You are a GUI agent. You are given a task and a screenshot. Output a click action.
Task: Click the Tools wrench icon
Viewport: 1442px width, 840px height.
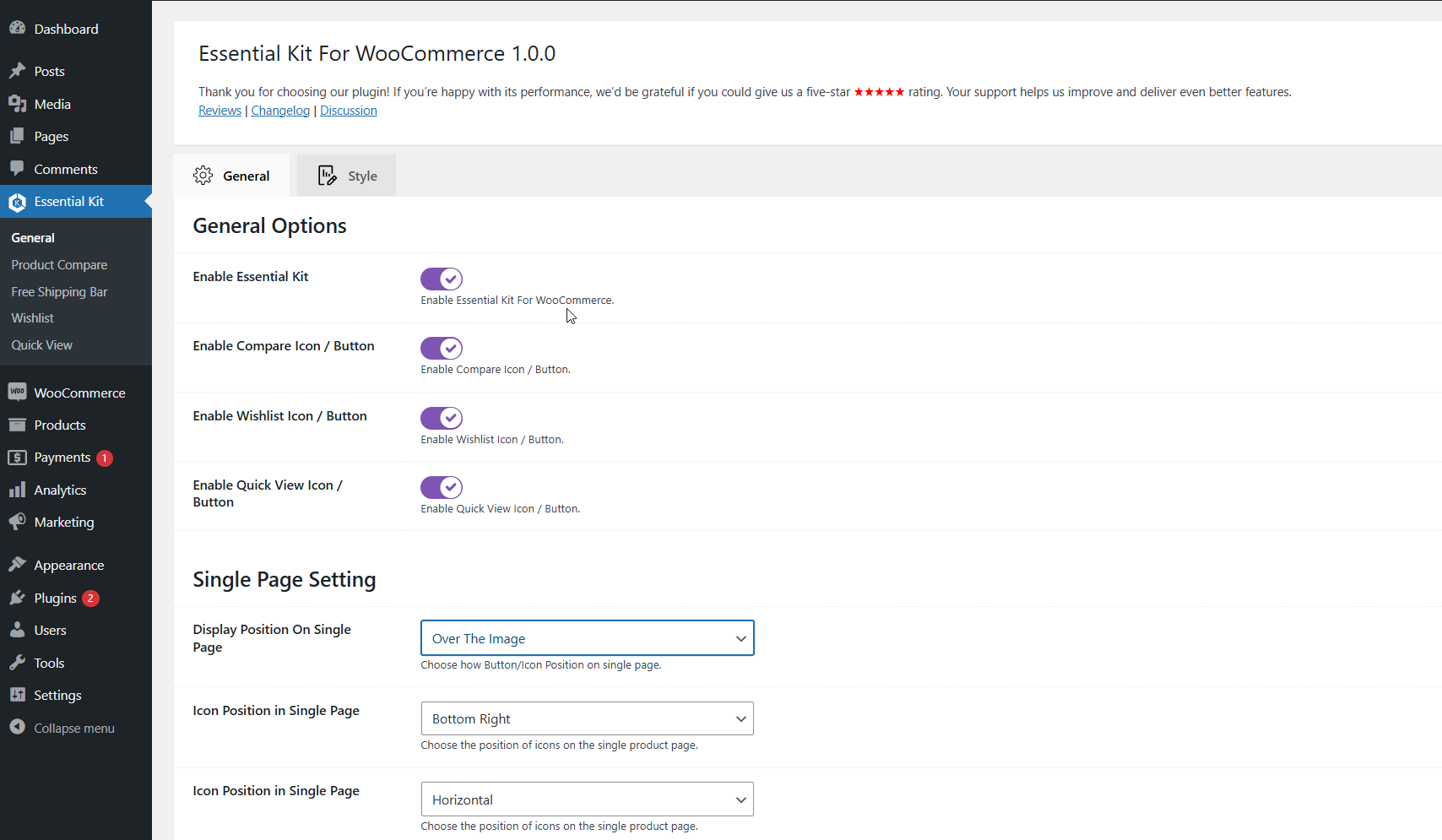pyautogui.click(x=17, y=663)
